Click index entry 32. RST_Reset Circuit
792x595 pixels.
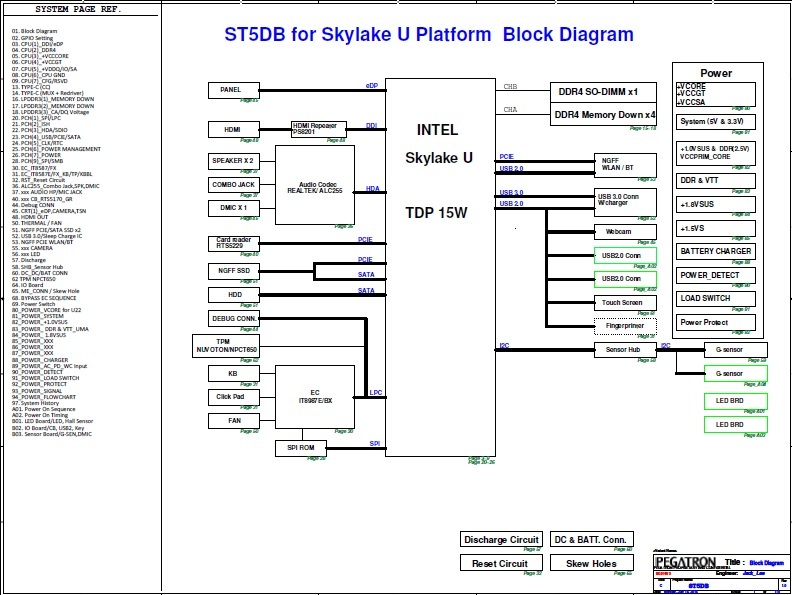tap(38, 180)
